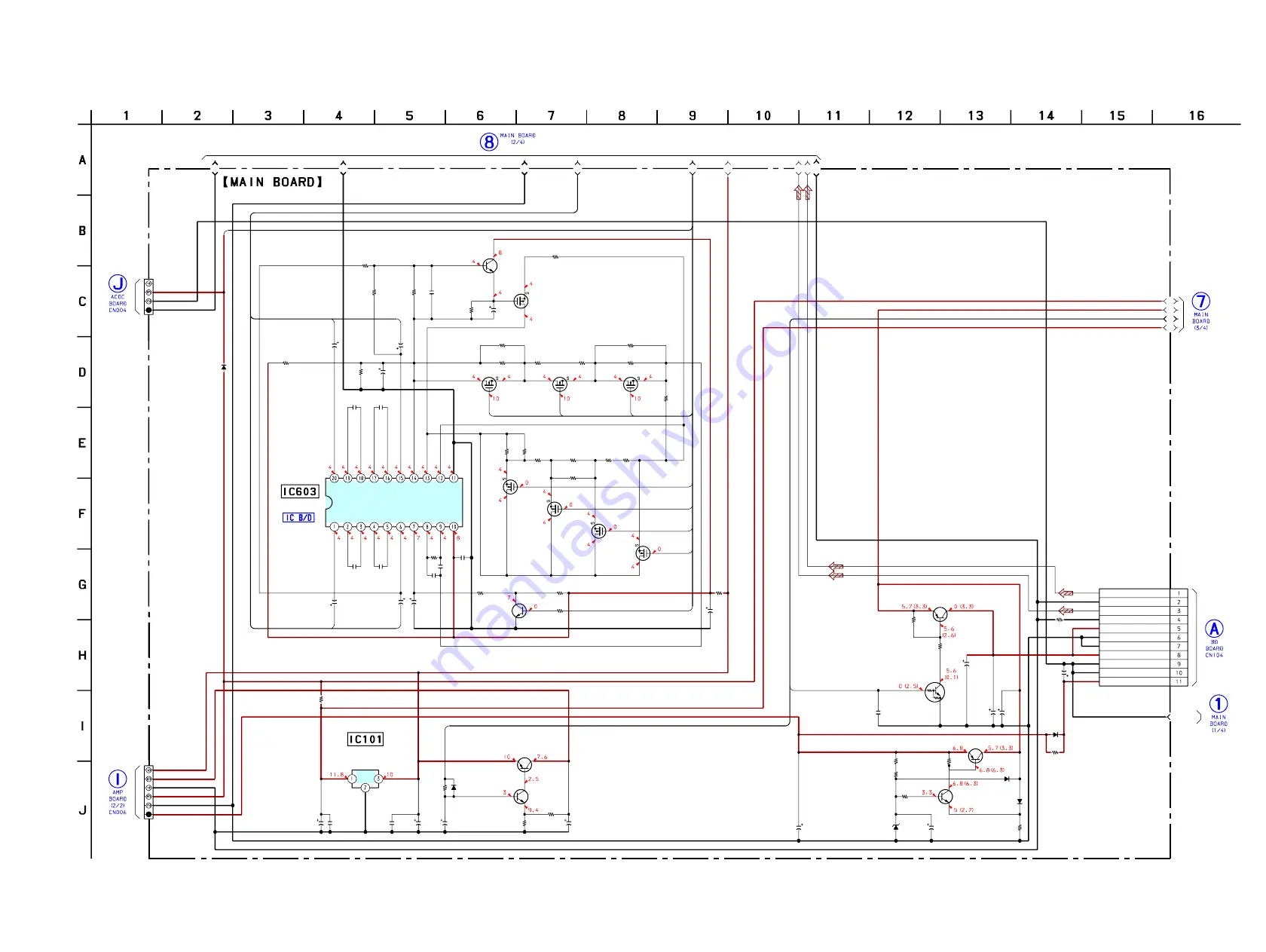Click column header 5
The image size is (1266, 952).
[409, 115]
